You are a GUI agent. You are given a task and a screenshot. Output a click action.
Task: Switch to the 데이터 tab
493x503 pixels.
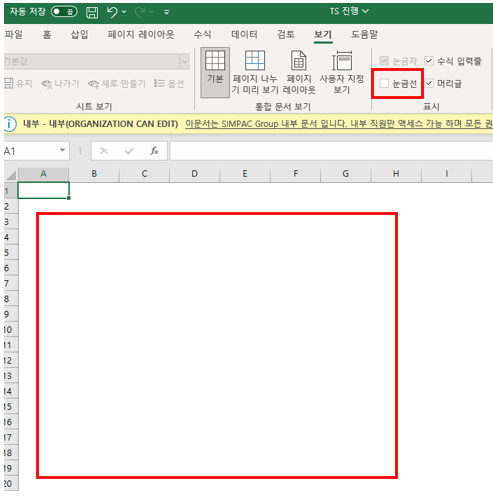pos(244,34)
